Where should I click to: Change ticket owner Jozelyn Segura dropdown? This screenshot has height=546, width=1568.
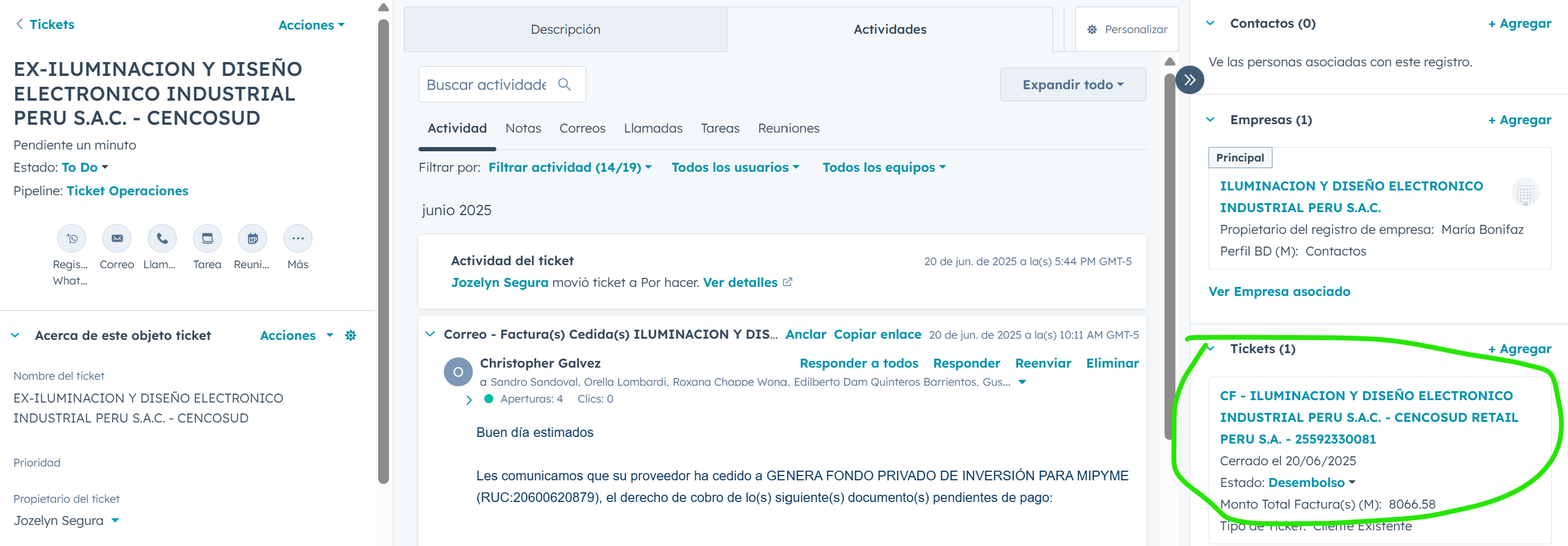[66, 521]
